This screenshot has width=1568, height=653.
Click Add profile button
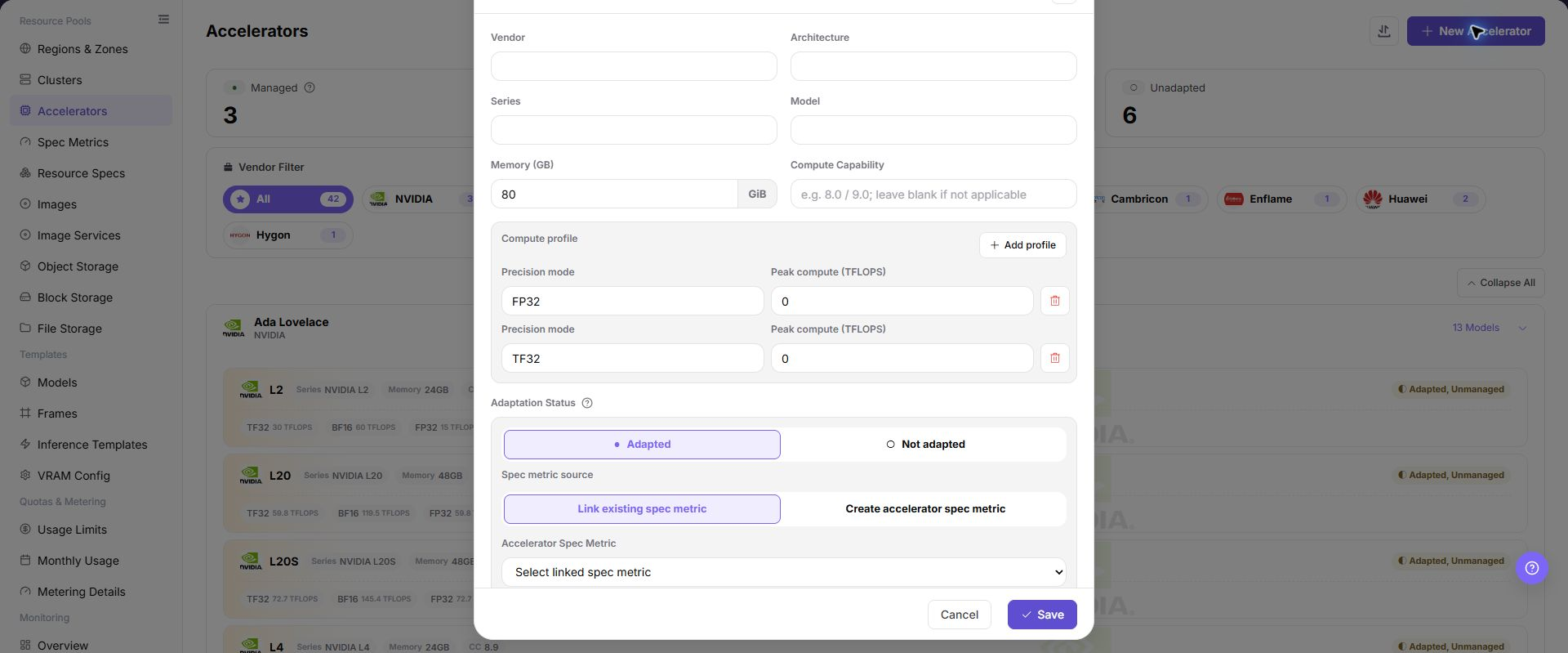coord(1022,245)
